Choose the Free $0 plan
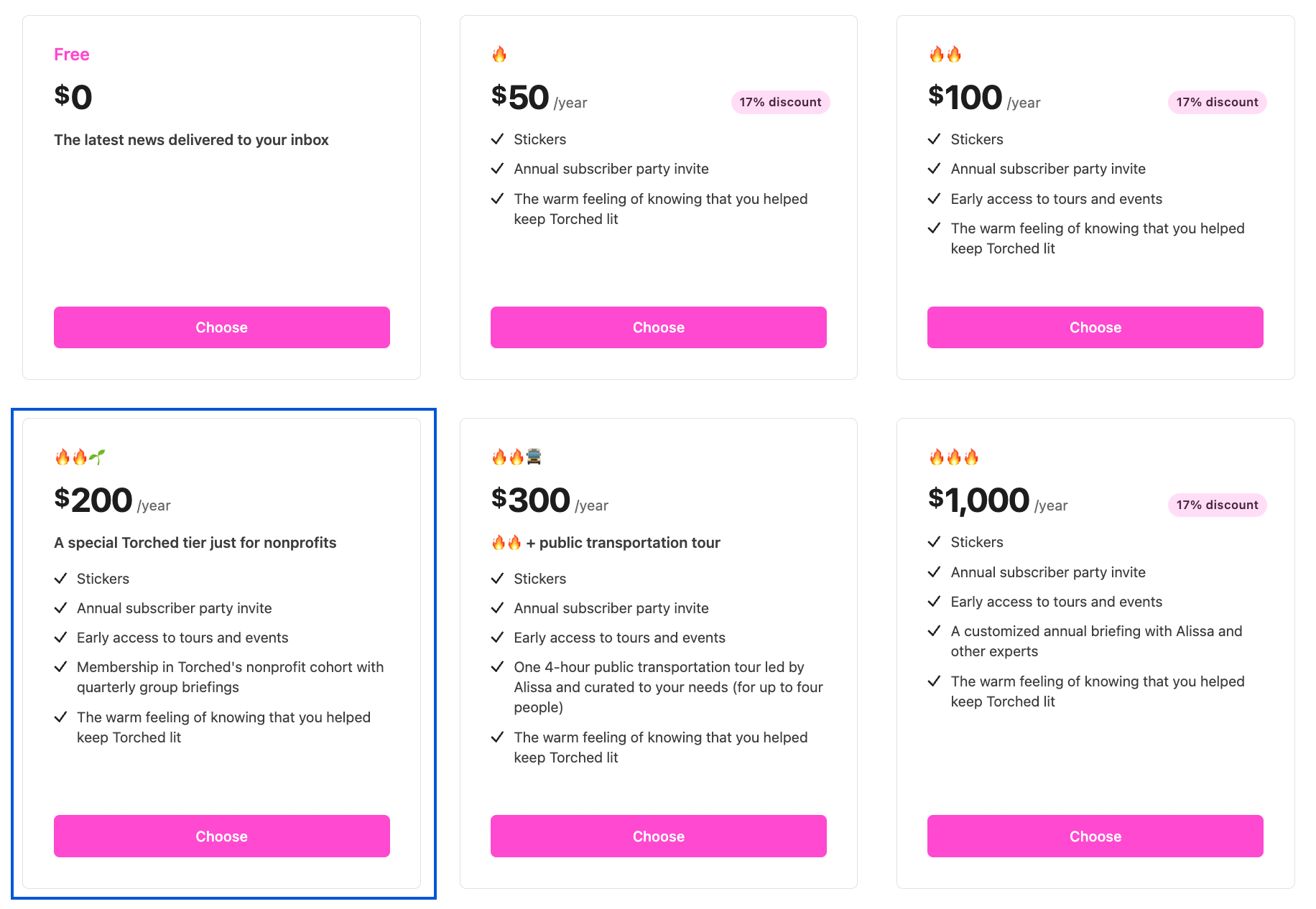The width and height of the screenshot is (1316, 909). tap(221, 327)
